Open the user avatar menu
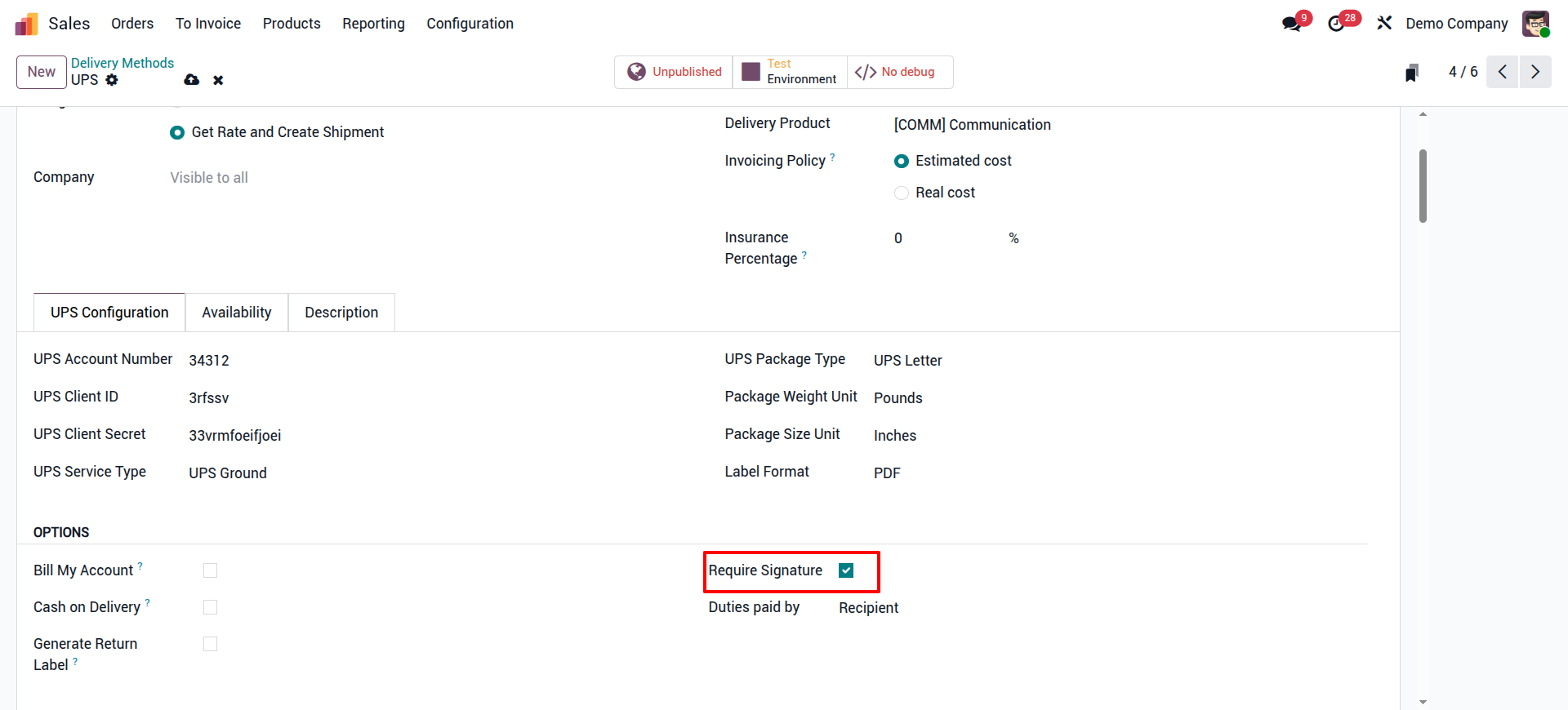The height and width of the screenshot is (710, 1568). tap(1535, 24)
